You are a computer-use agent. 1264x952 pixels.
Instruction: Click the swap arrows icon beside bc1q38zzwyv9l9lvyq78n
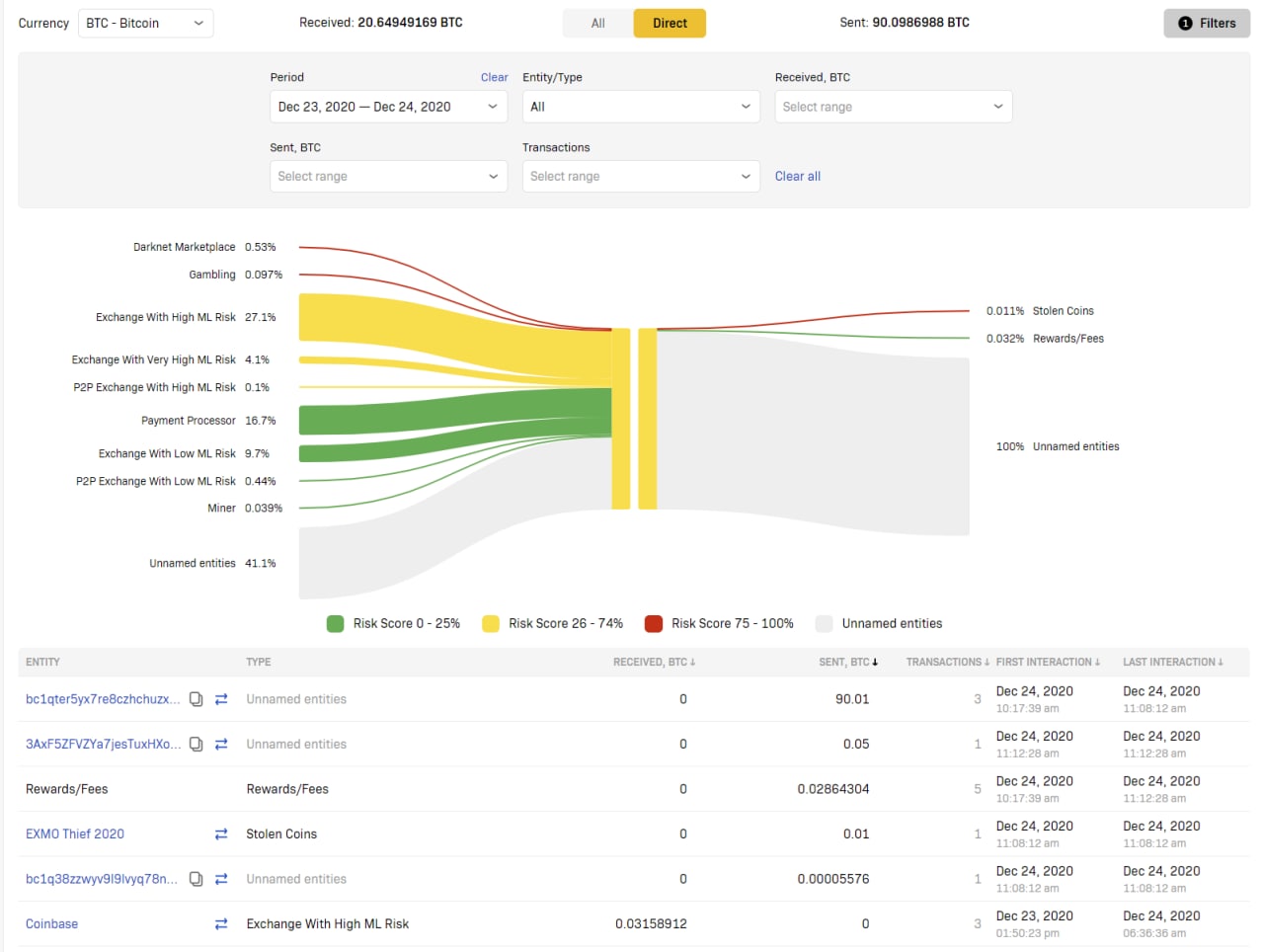coord(221,879)
